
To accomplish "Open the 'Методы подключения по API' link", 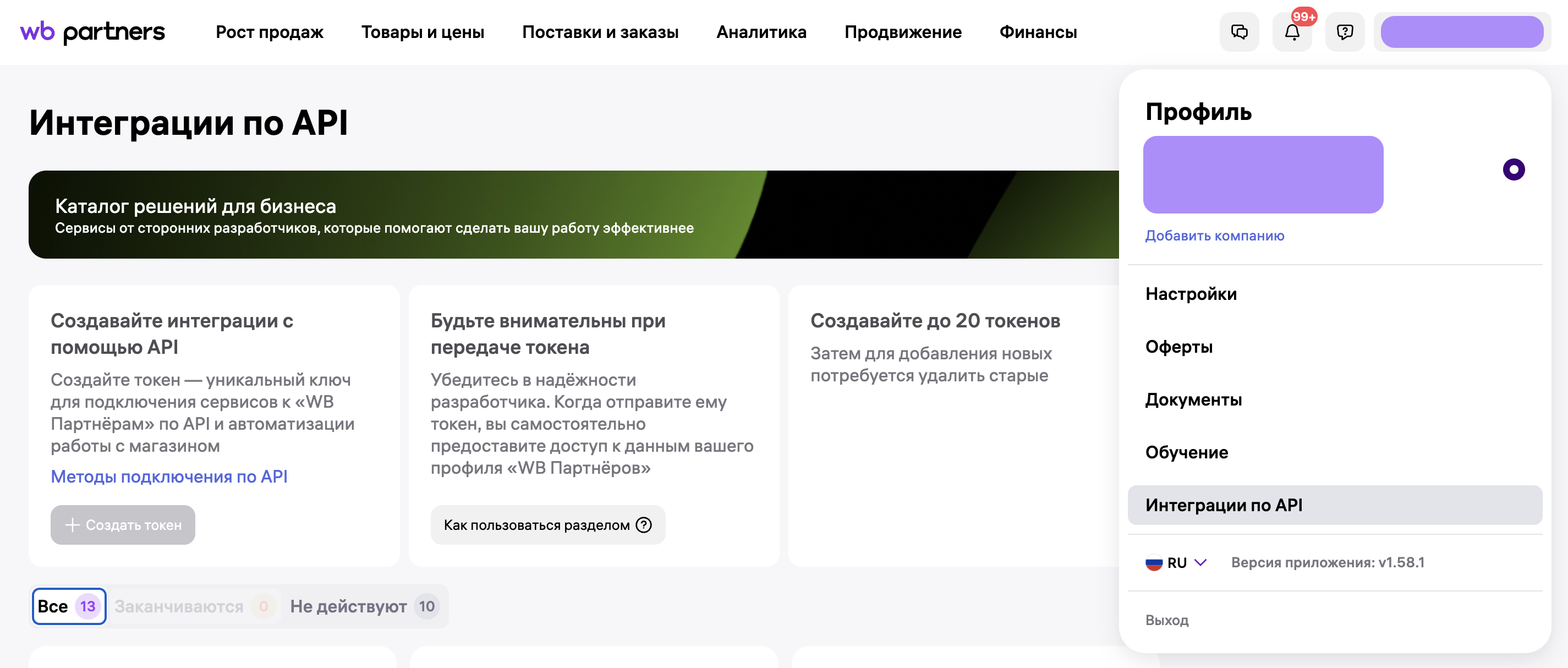I will (x=168, y=477).
